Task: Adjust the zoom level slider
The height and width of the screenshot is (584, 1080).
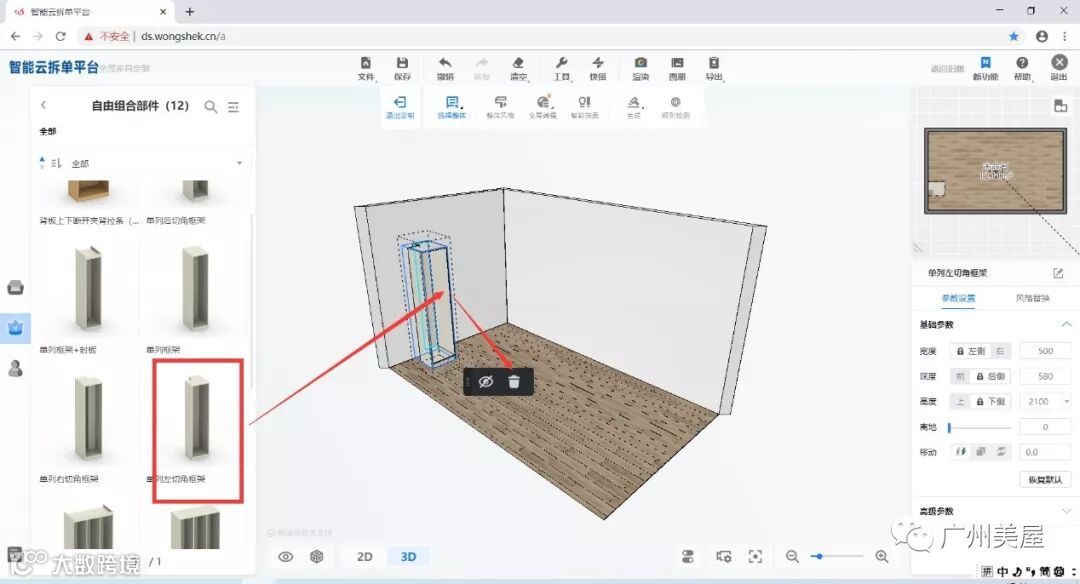Action: pos(836,556)
